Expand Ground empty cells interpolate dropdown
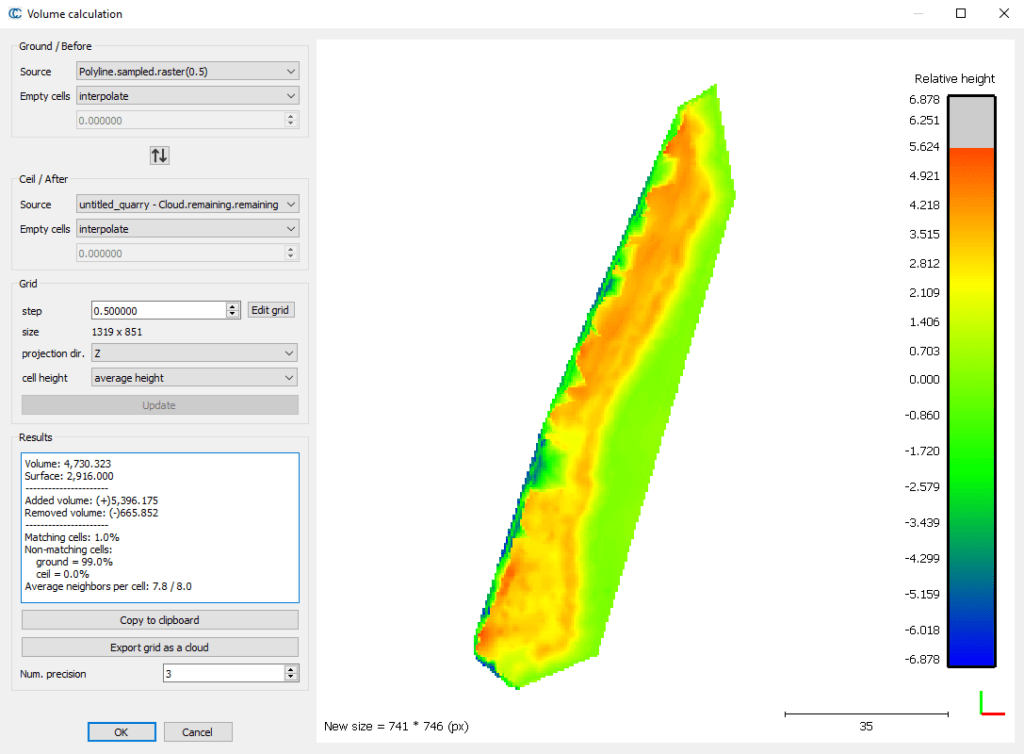Screen dimensions: 1024x754 188,96
